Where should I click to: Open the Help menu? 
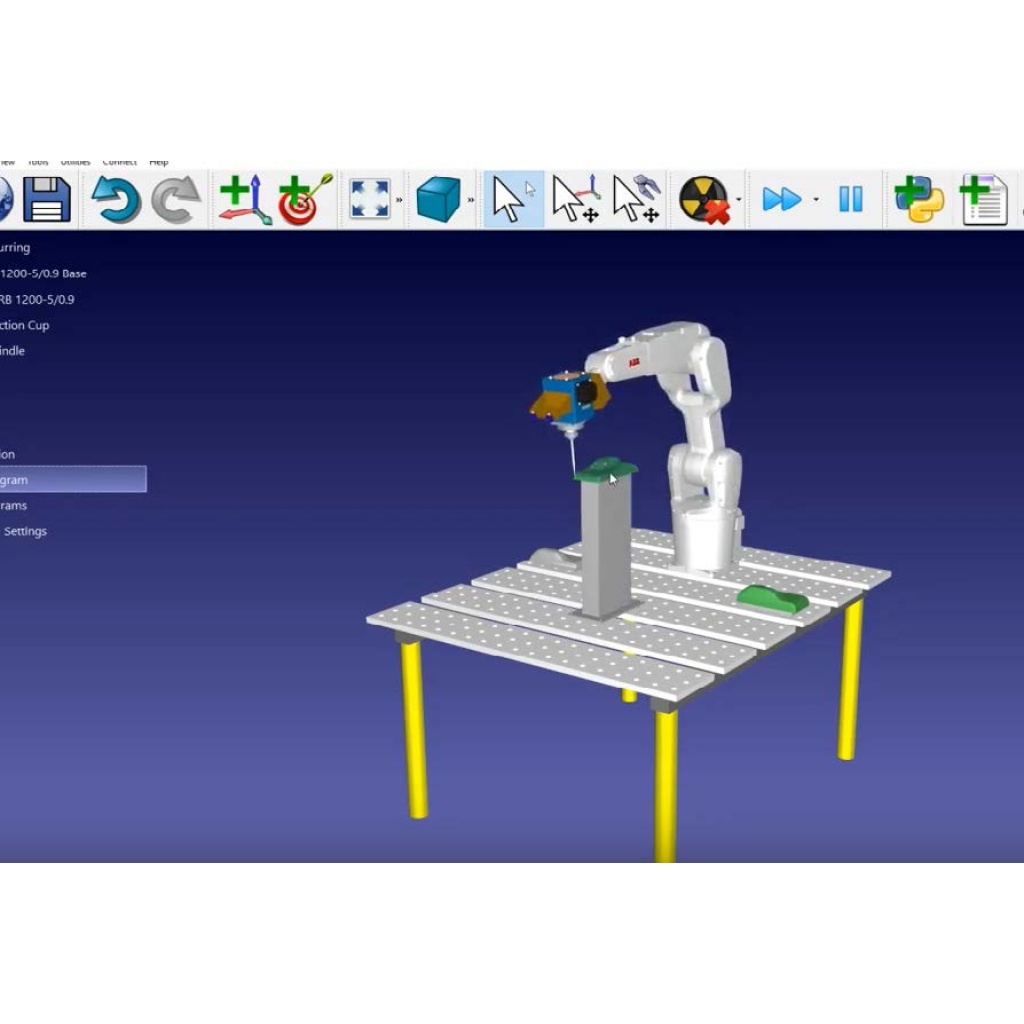click(x=157, y=160)
